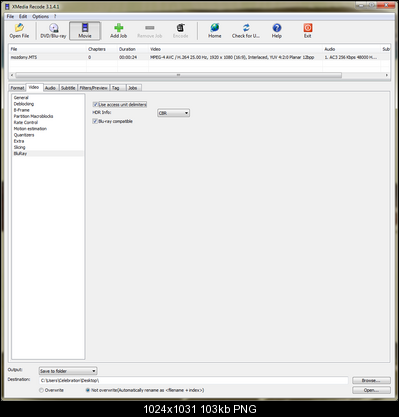399x417 pixels.
Task: Click the green Add Job icon
Action: [118, 28]
